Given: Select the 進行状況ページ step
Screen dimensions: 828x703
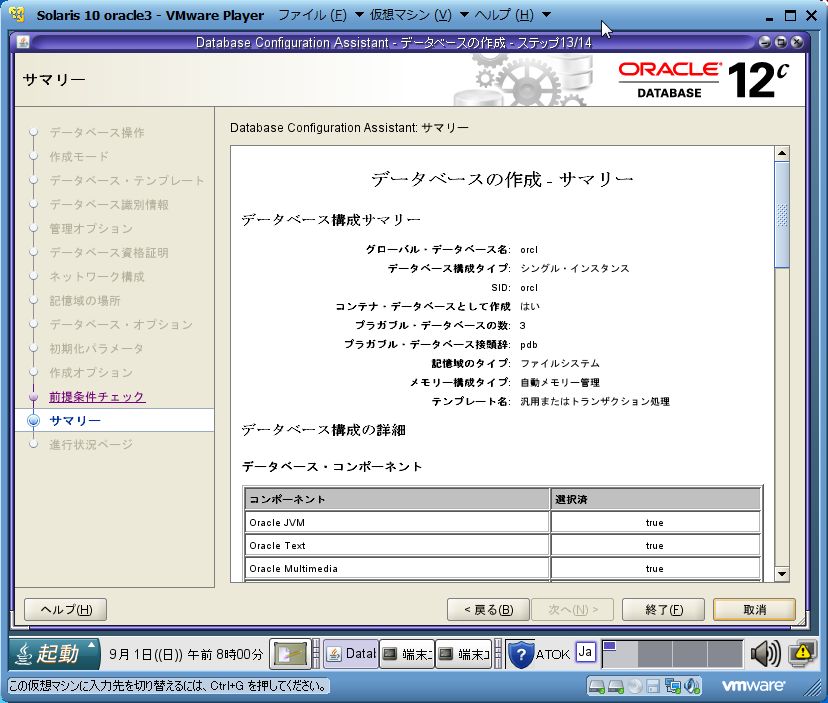Looking at the screenshot, I should [x=91, y=445].
